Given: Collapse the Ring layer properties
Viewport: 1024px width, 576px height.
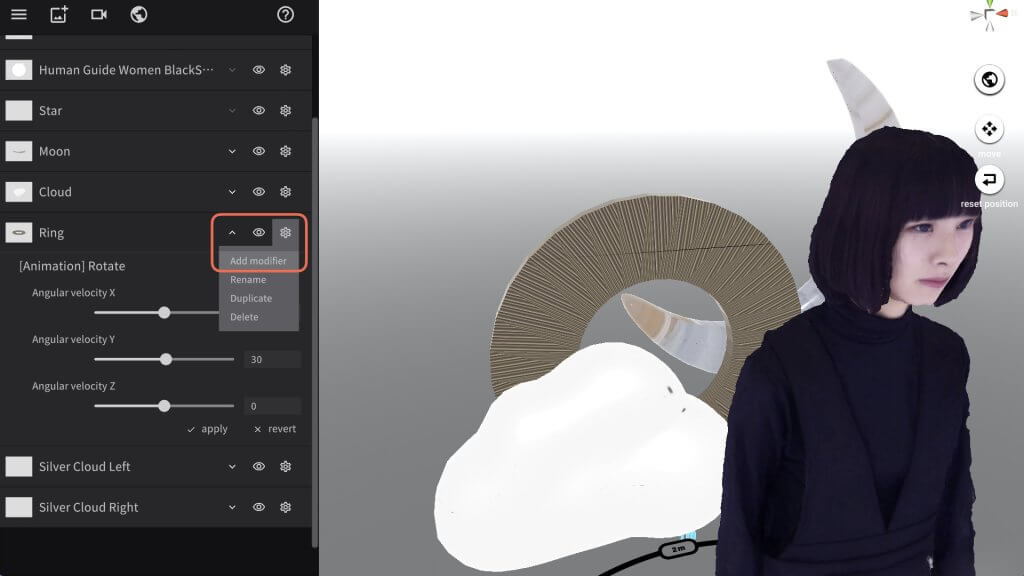Looking at the screenshot, I should [x=231, y=232].
